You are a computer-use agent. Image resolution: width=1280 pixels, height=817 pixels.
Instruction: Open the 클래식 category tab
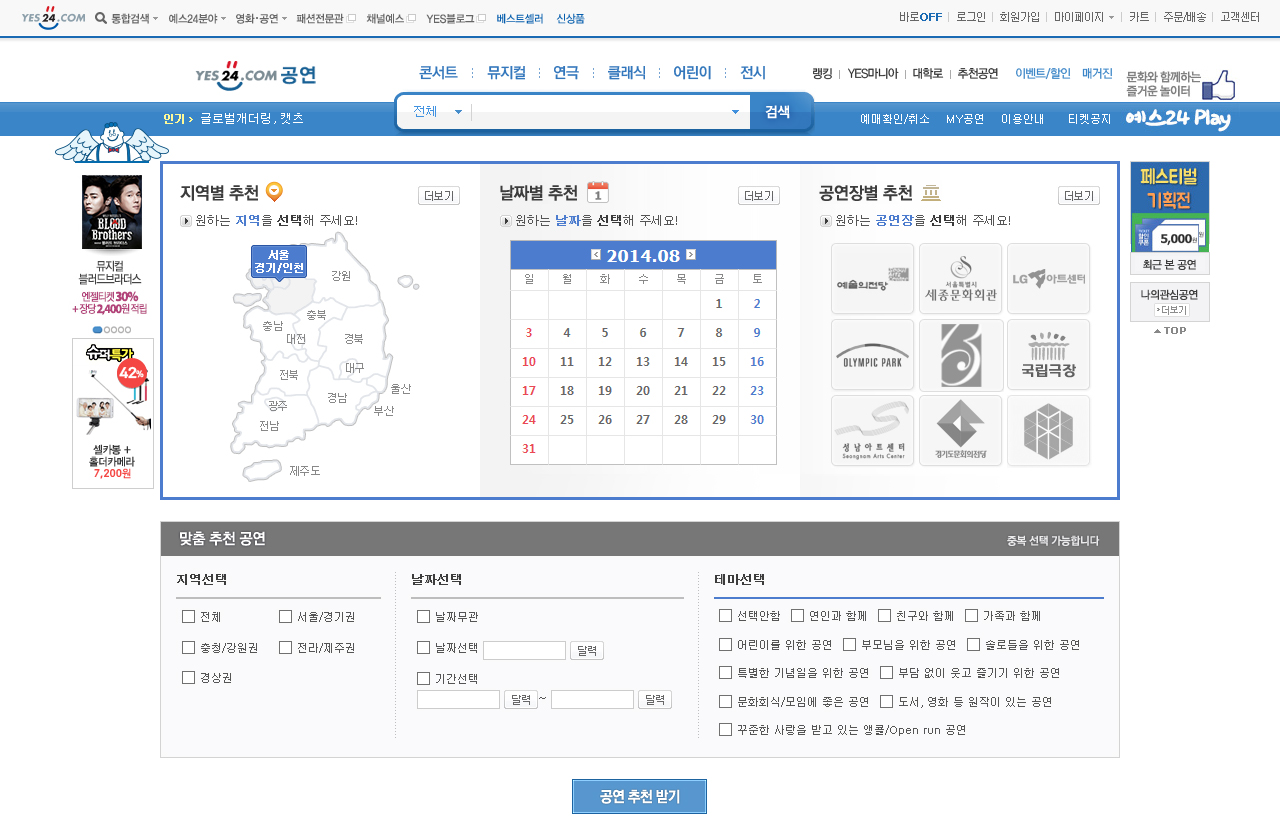click(626, 72)
